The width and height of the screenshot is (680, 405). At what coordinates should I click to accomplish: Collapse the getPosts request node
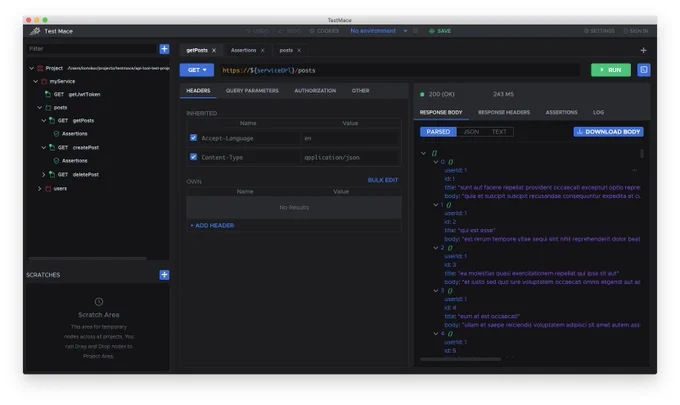coord(44,121)
